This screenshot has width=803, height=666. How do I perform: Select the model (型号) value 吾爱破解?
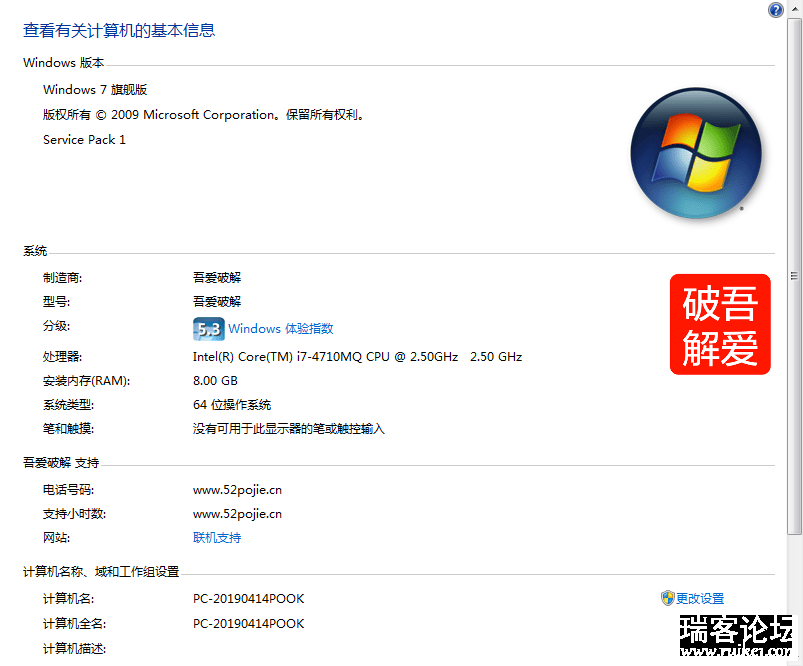[x=217, y=301]
